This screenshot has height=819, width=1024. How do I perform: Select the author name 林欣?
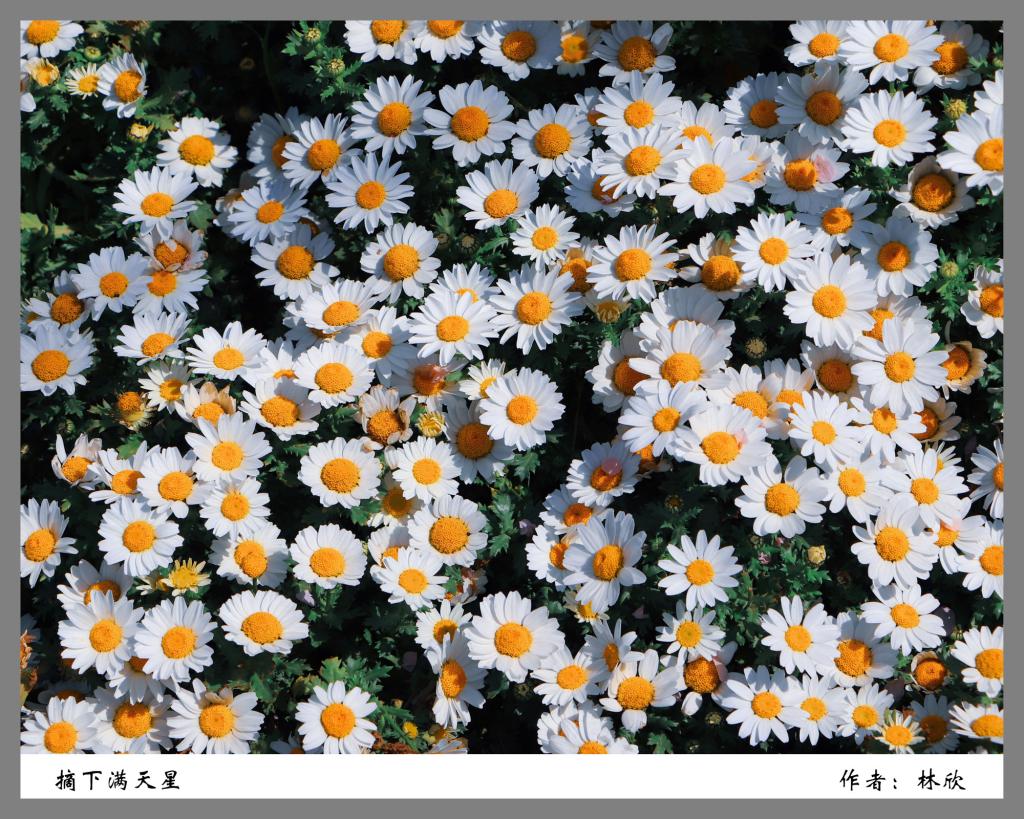[941, 781]
